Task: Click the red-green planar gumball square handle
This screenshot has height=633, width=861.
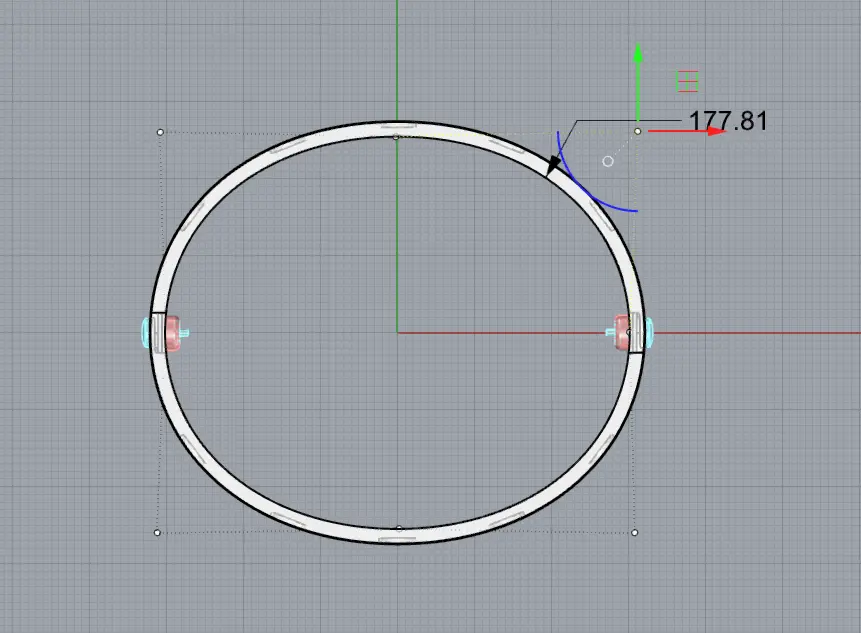Action: (687, 81)
